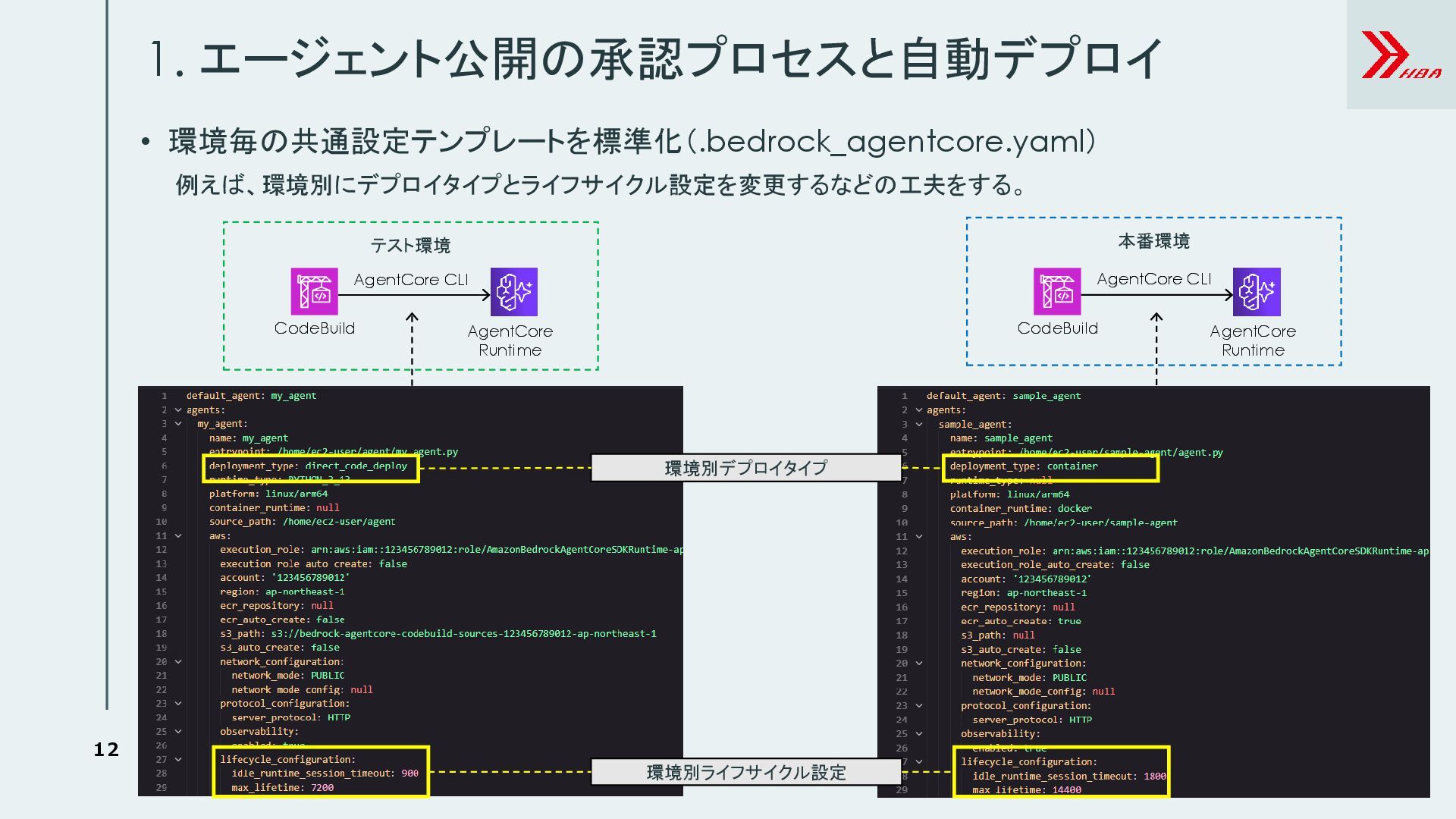Collapse observability in the right code panel
This screenshot has height=819, width=1456.
(919, 734)
